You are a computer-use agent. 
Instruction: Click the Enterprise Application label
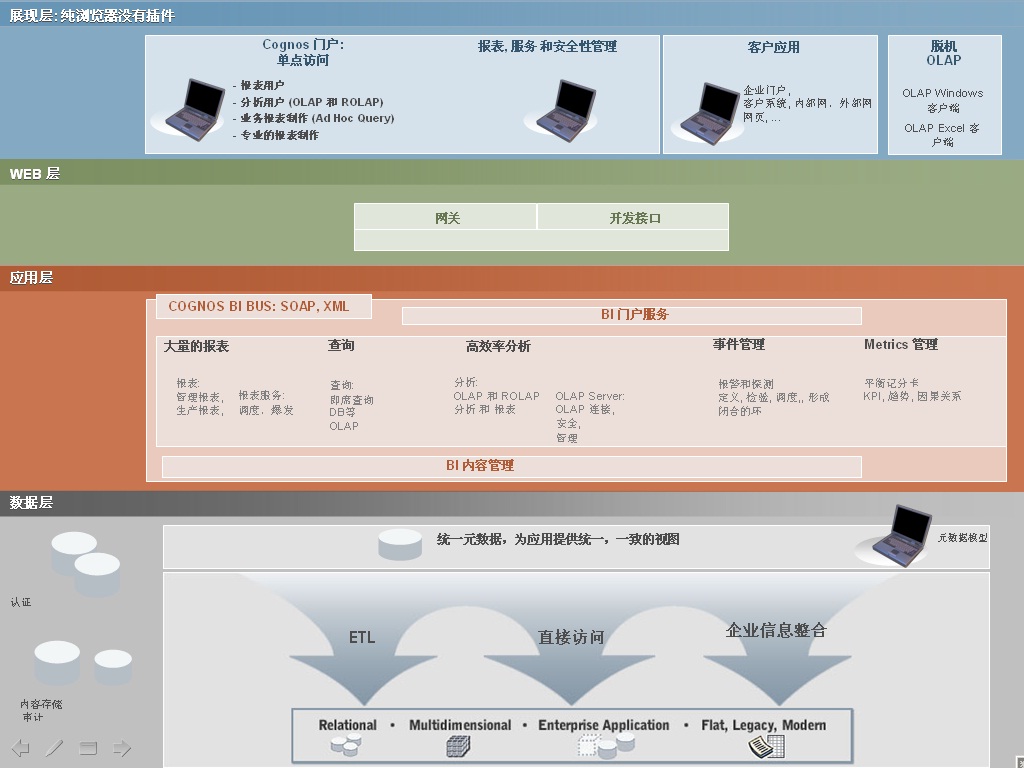[603, 725]
